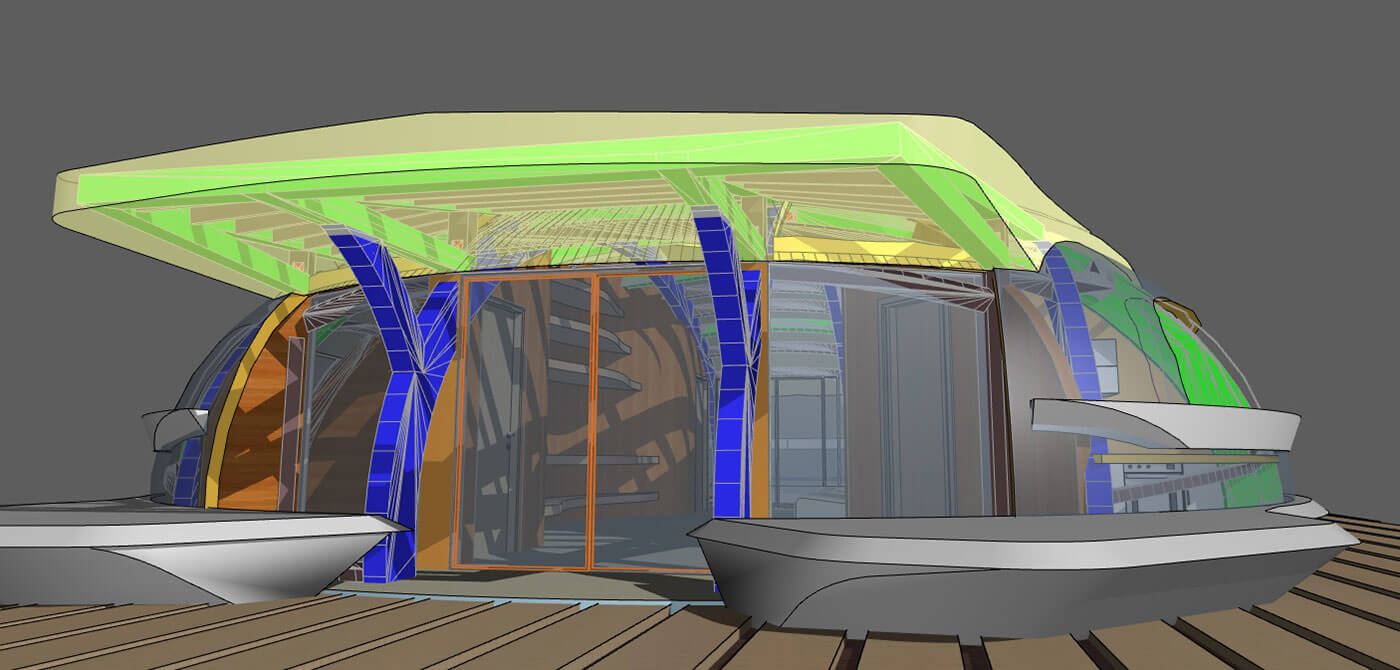
Task: Select the upper right gray ledge
Action: tap(1160, 420)
